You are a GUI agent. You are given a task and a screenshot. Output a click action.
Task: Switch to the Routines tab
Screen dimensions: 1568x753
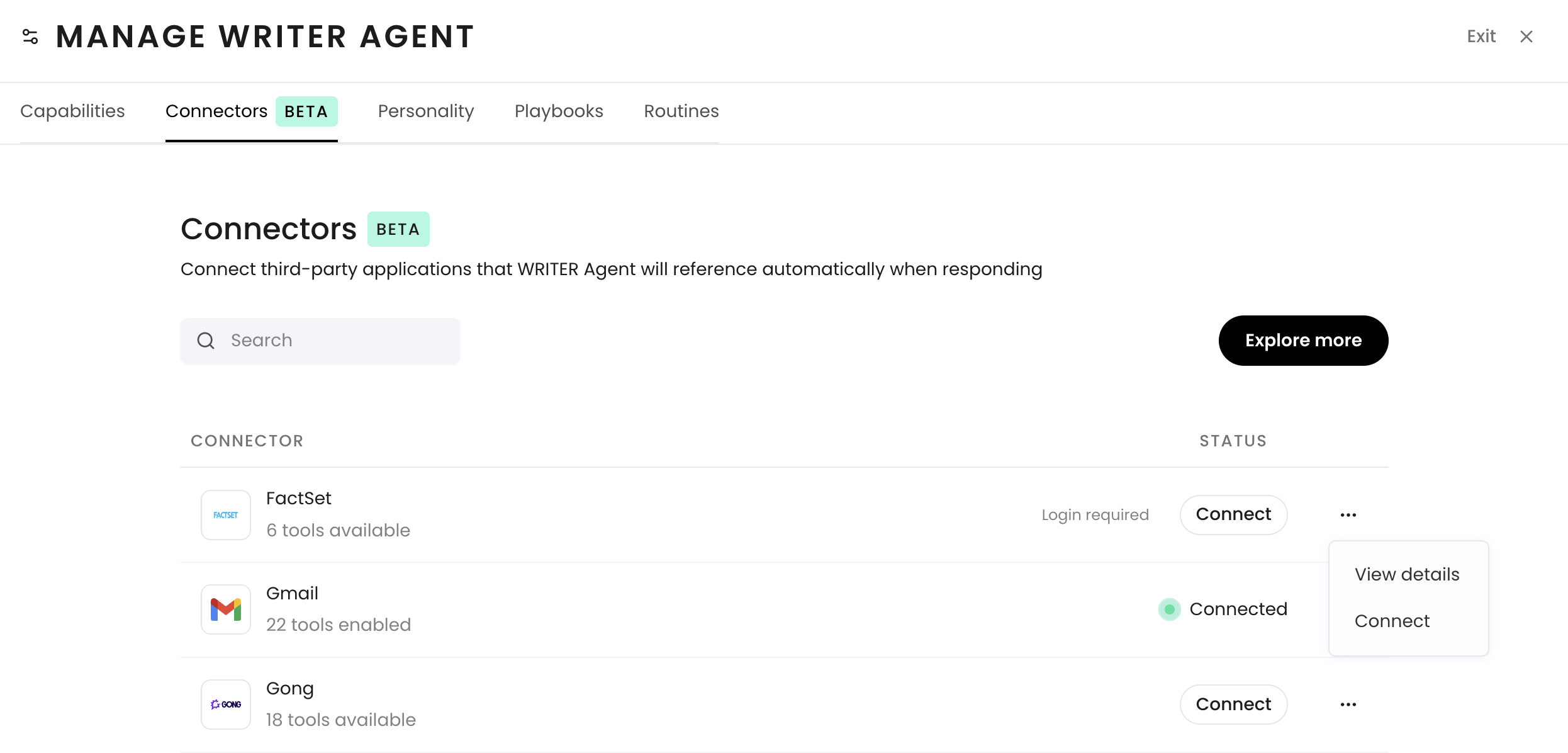[x=681, y=111]
